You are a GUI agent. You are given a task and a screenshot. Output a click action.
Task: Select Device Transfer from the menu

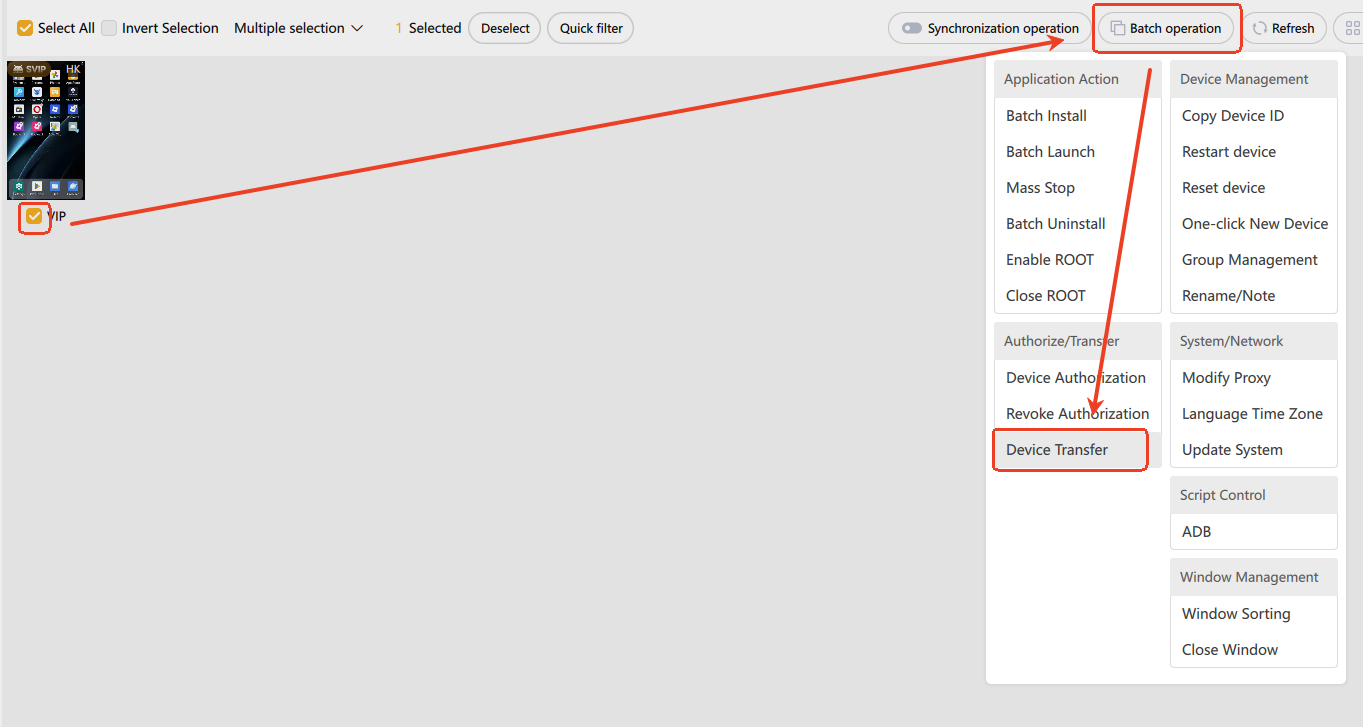(x=1056, y=450)
